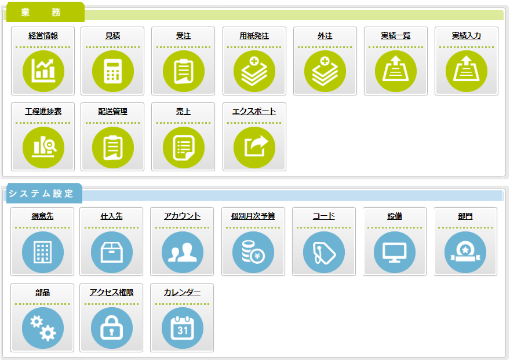Select the 仕入先 box icon
Screen dimensions: 510x361
click(x=112, y=252)
